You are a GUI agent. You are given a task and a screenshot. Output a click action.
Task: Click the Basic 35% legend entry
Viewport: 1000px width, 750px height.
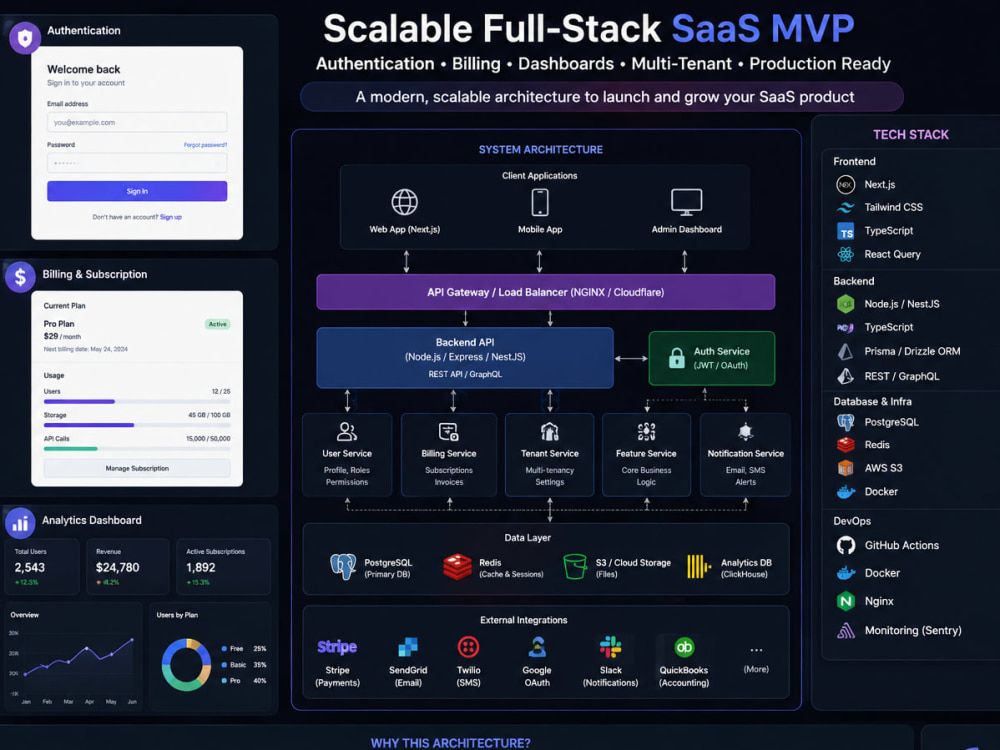(x=244, y=665)
